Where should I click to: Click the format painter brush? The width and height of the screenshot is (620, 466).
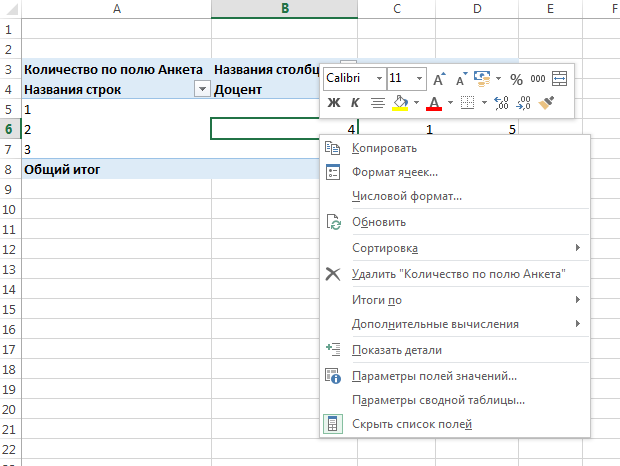(546, 102)
